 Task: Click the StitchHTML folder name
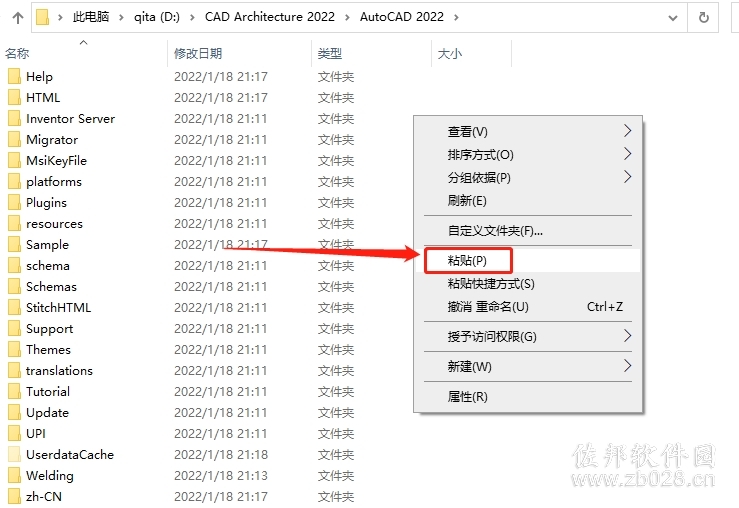coord(58,307)
